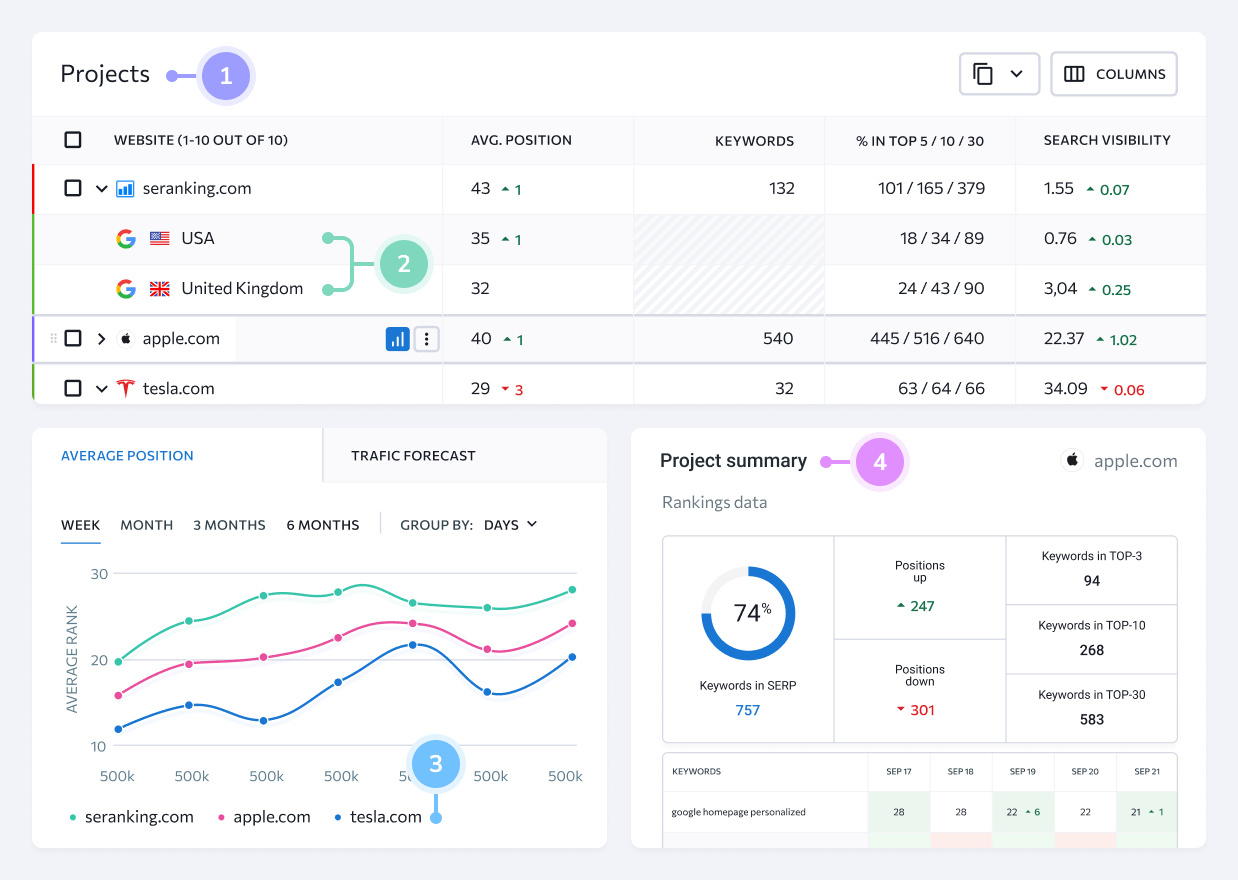This screenshot has width=1238, height=880.
Task: Click the copy icon in the top toolbar
Action: point(984,73)
